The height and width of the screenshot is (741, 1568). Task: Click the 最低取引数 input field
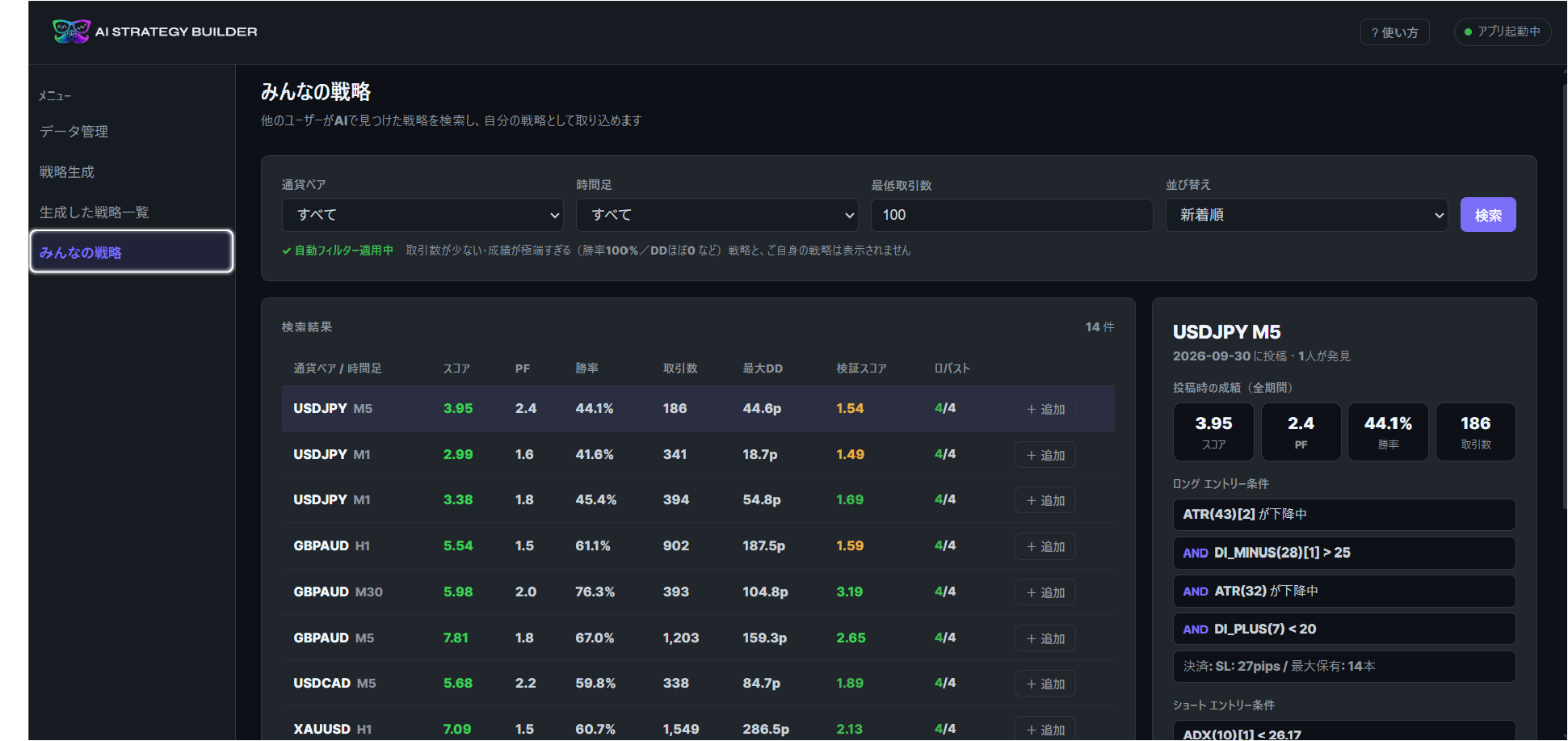coord(1011,215)
